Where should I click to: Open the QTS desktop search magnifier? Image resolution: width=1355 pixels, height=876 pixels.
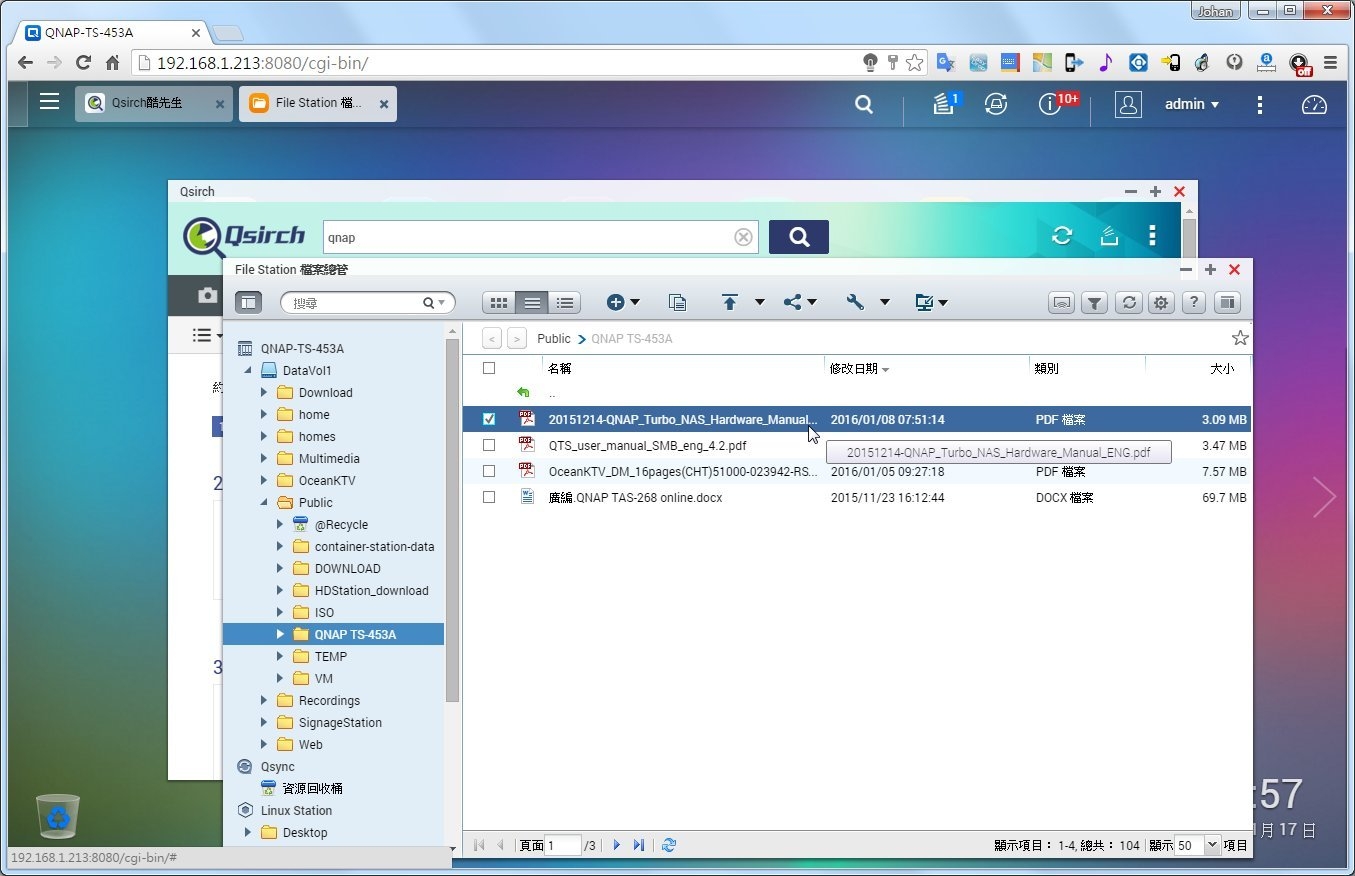(864, 104)
